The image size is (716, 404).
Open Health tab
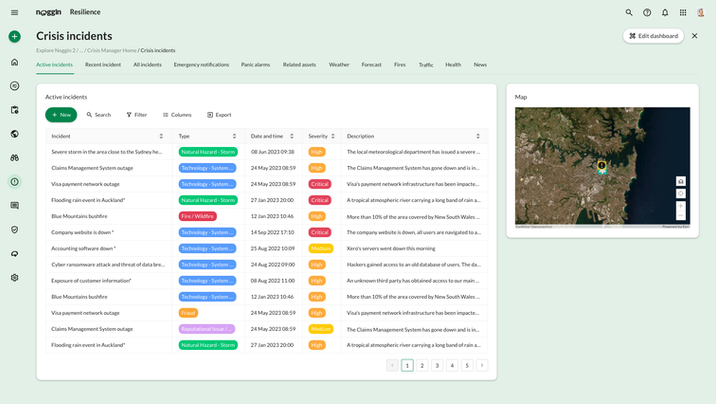click(x=453, y=65)
